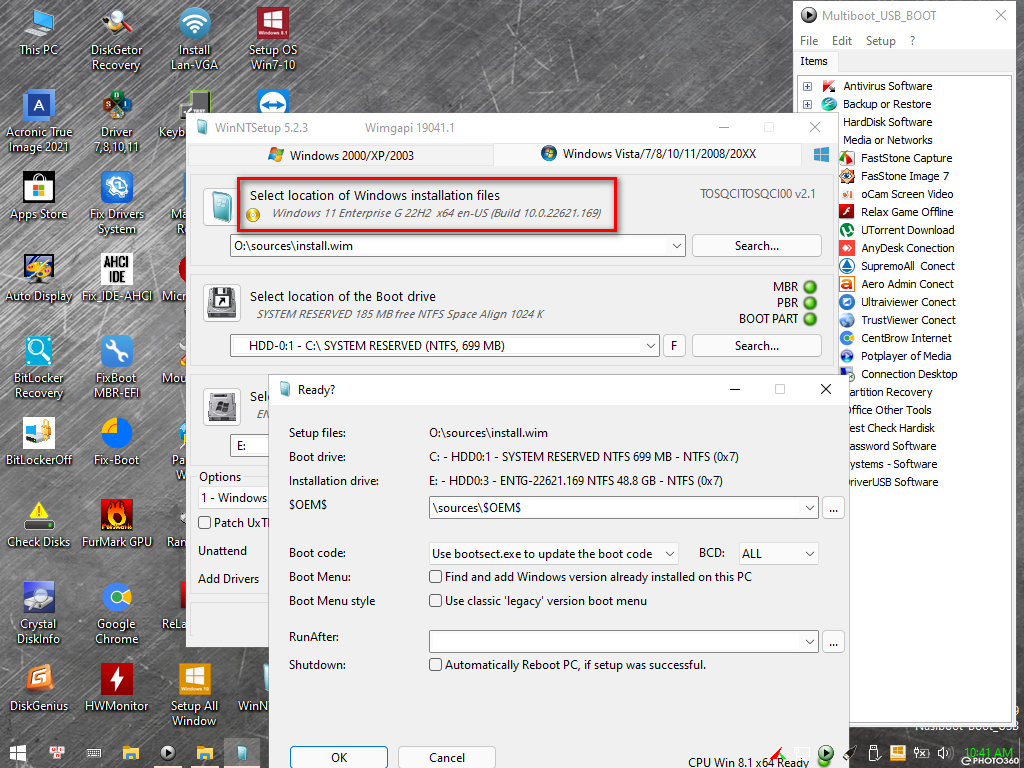
Task: Open File menu in Multiboot_USB_BOOT
Action: [808, 40]
